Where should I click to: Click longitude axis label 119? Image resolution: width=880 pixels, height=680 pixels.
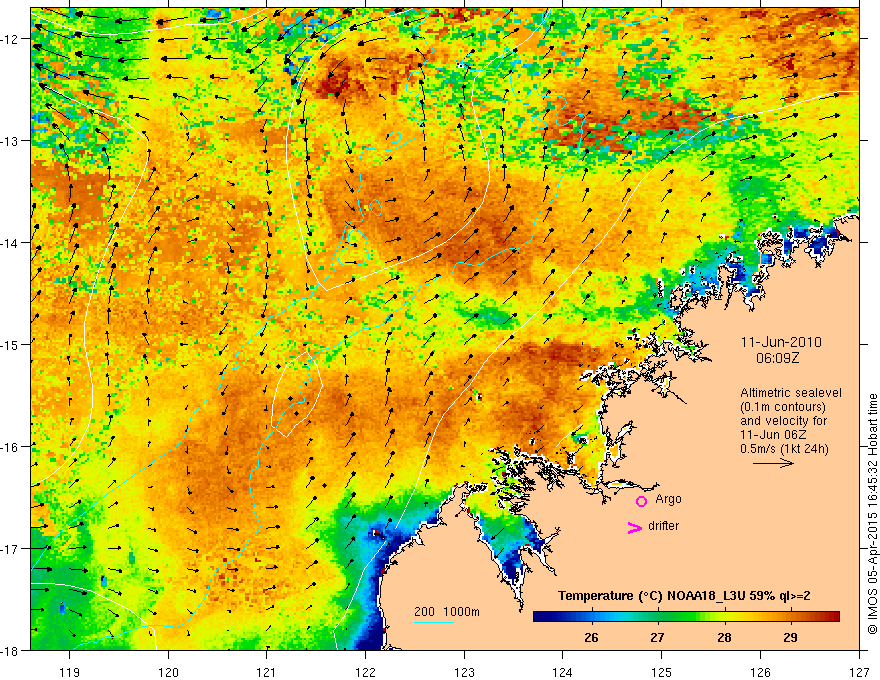click(70, 672)
